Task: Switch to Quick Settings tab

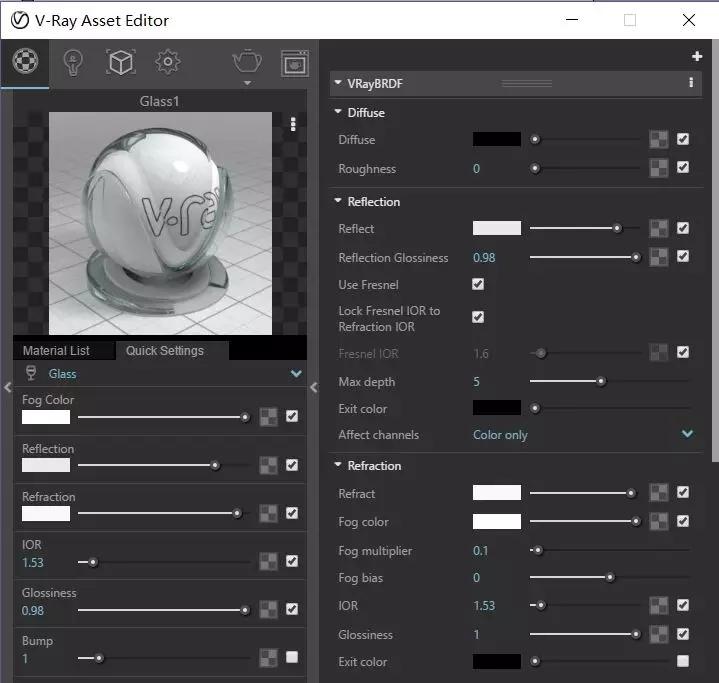Action: pos(172,350)
